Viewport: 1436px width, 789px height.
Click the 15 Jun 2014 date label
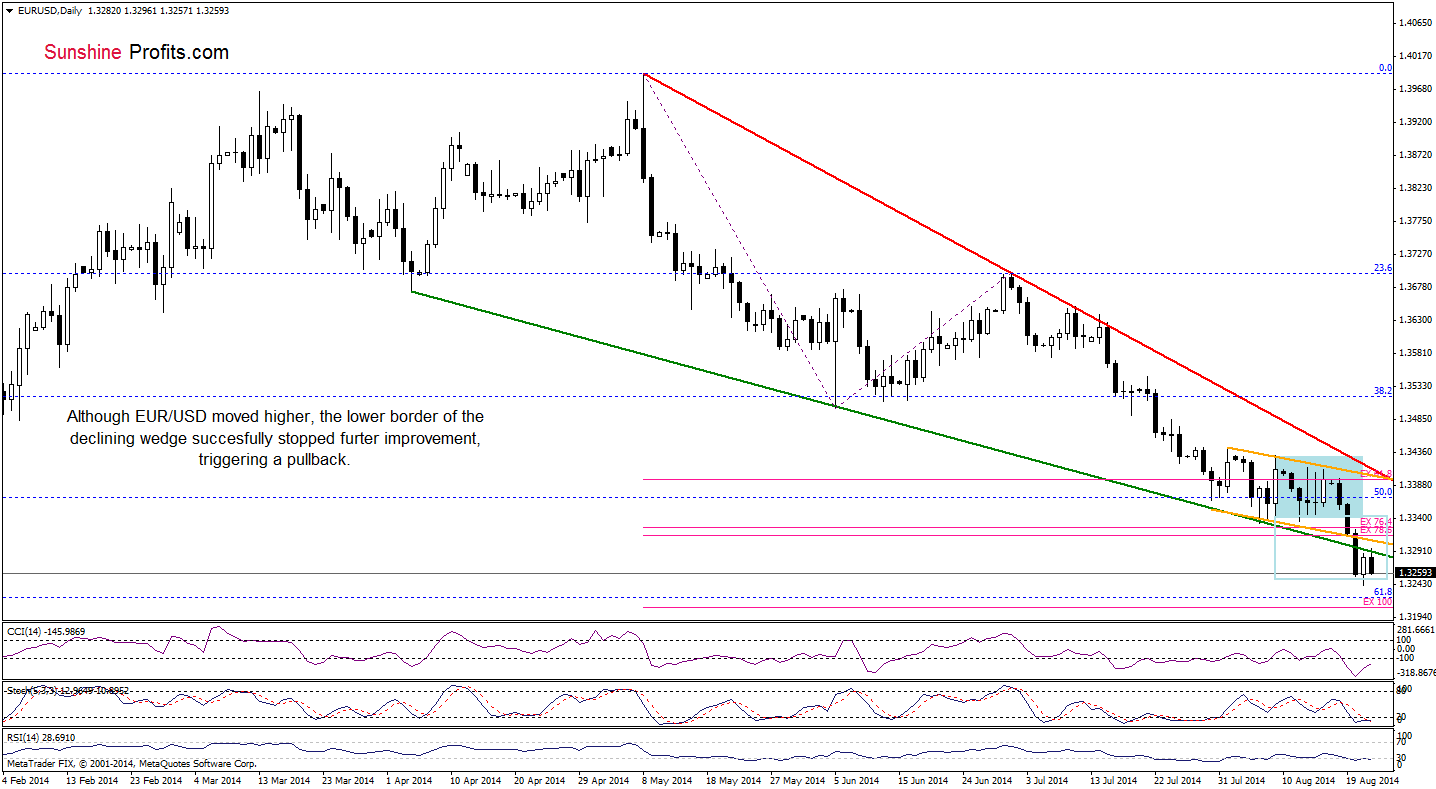coord(923,779)
